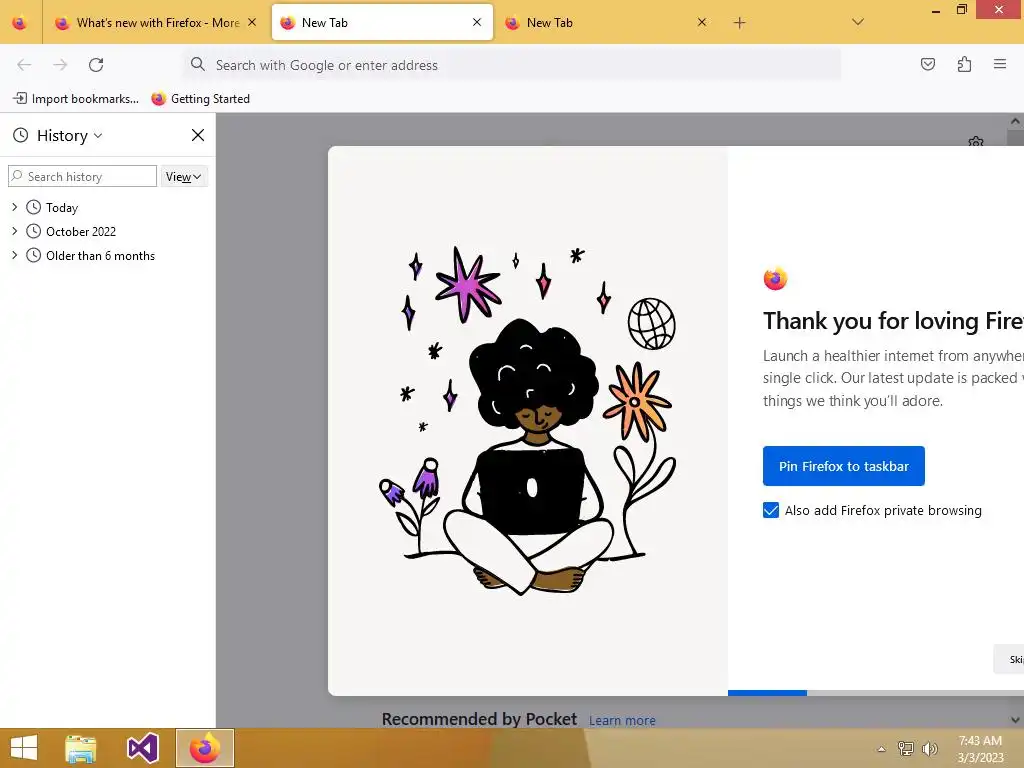Screen dimensions: 1024x768
Task: Open the volume speaker tray icon
Action: coord(929,748)
